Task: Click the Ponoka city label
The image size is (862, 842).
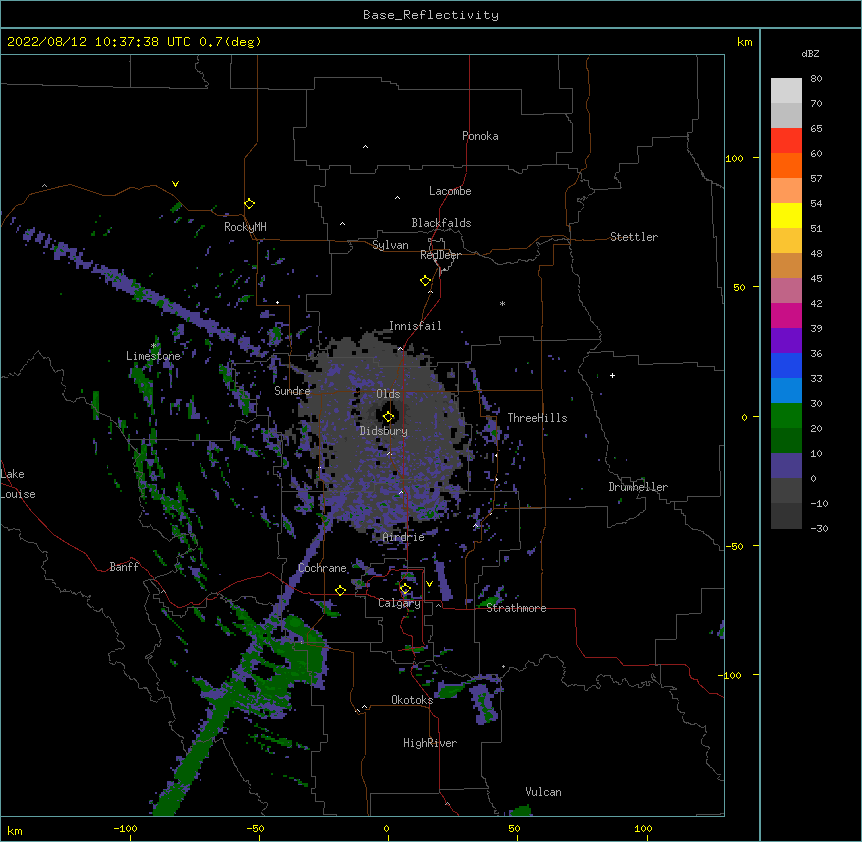Action: [480, 136]
